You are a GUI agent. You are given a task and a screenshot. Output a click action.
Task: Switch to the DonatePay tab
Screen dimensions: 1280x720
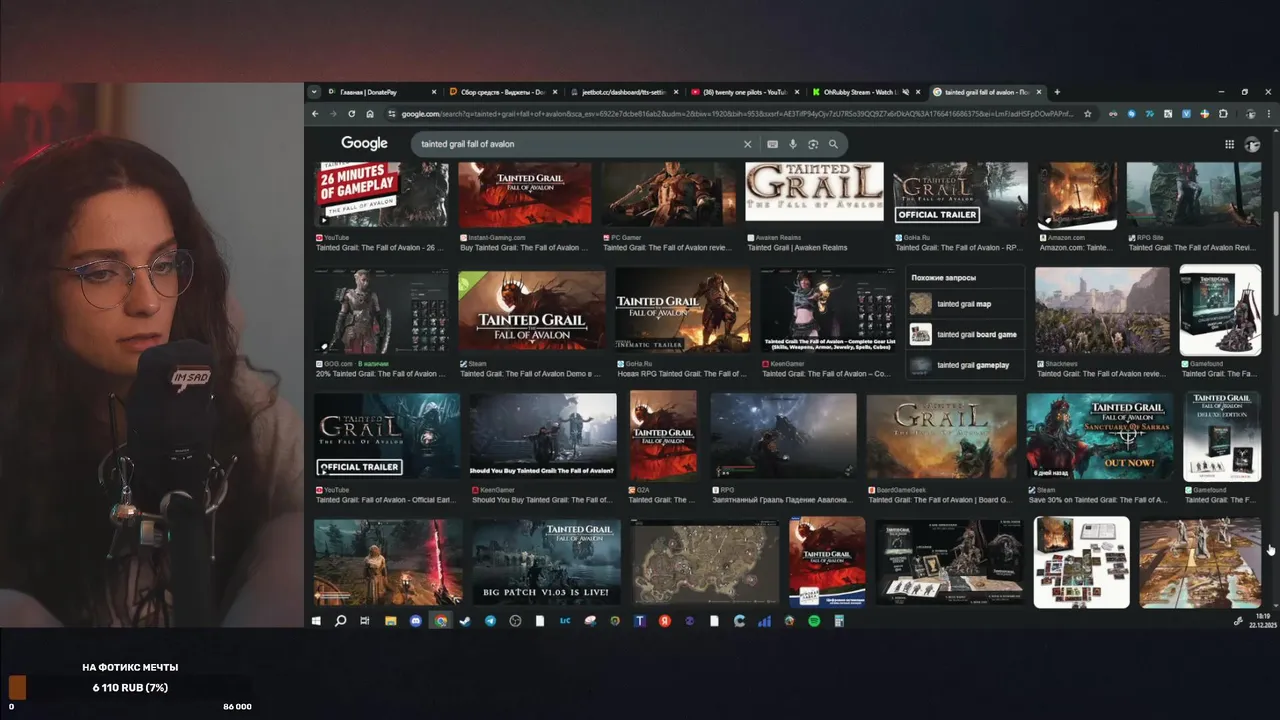pyautogui.click(x=381, y=92)
